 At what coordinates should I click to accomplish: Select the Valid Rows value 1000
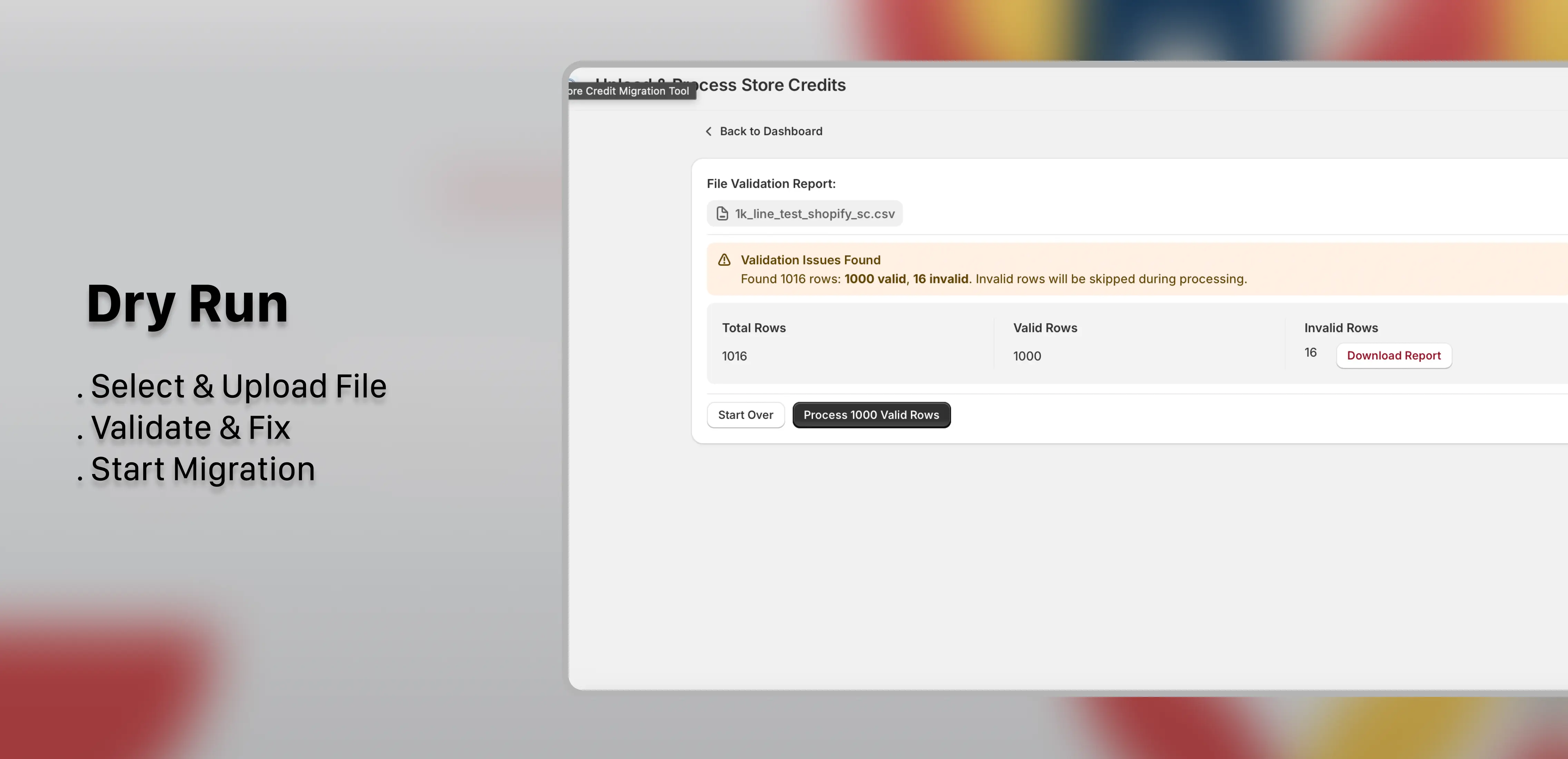coord(1027,356)
